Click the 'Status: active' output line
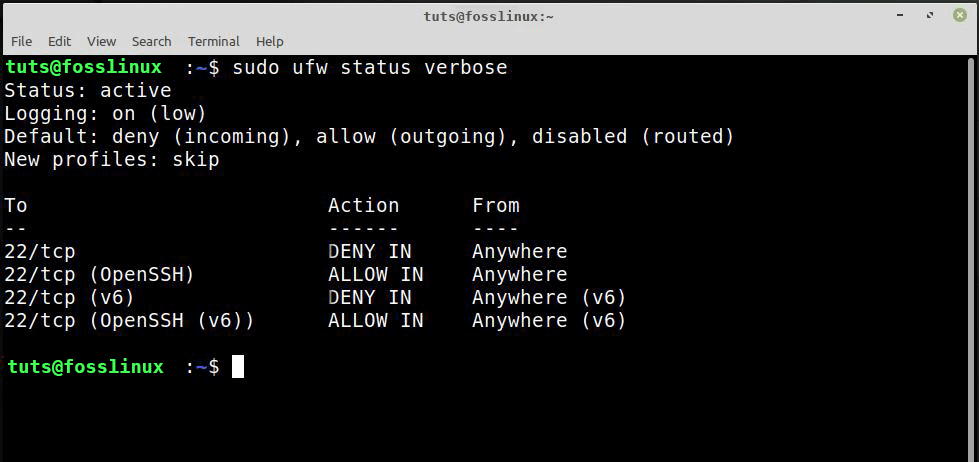 pos(87,91)
